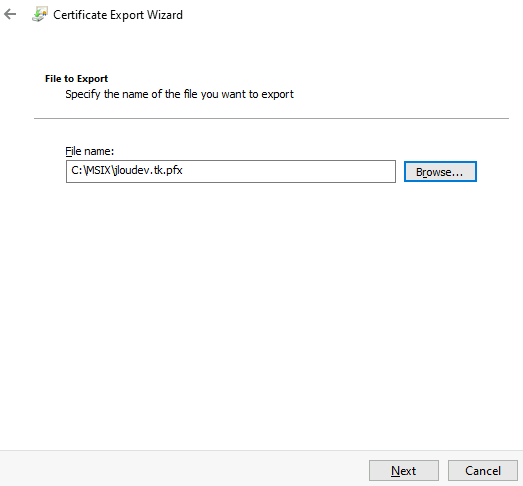Open the Browse file dialog
523x486 pixels.
440,172
